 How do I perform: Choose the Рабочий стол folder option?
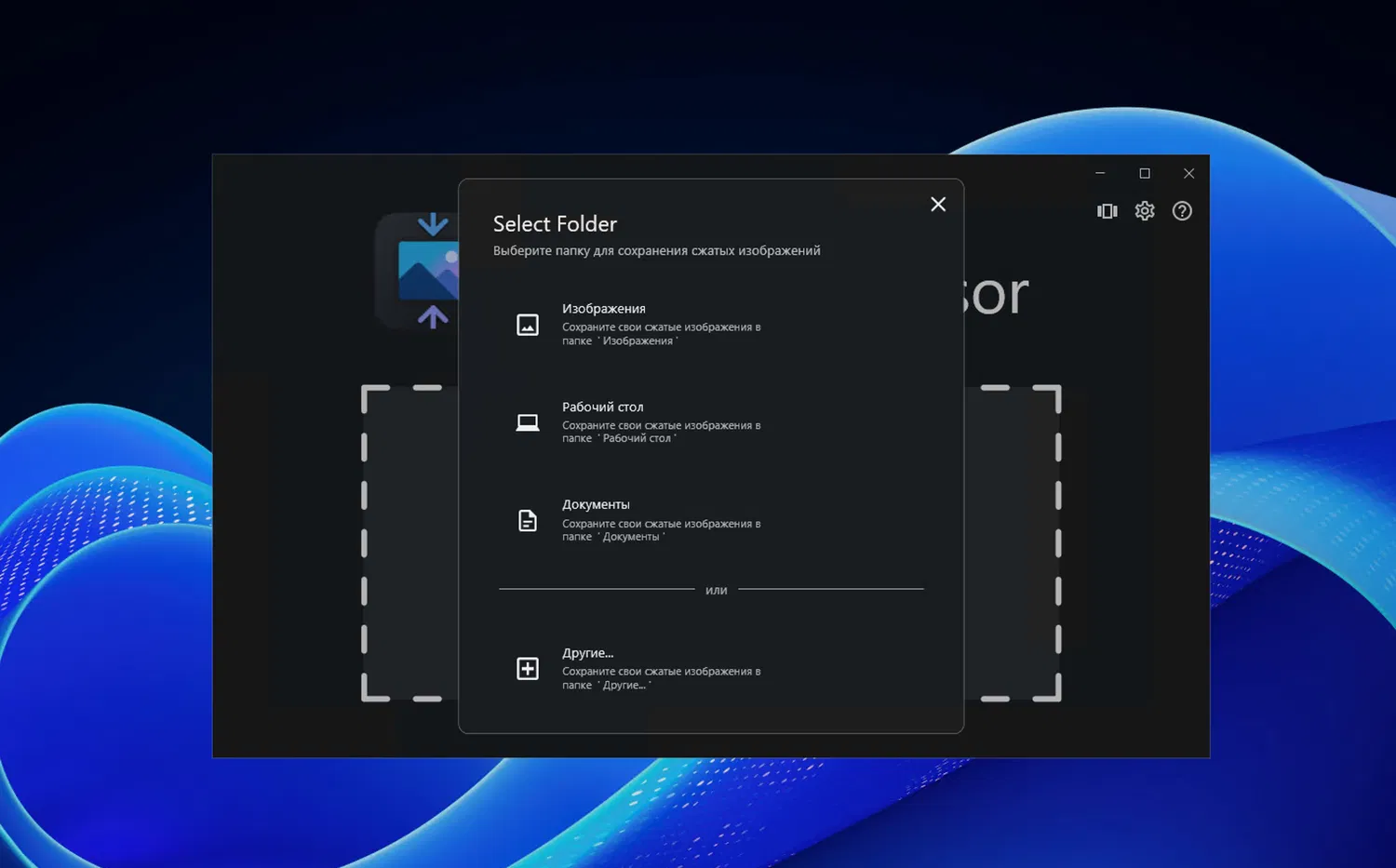tap(711, 422)
